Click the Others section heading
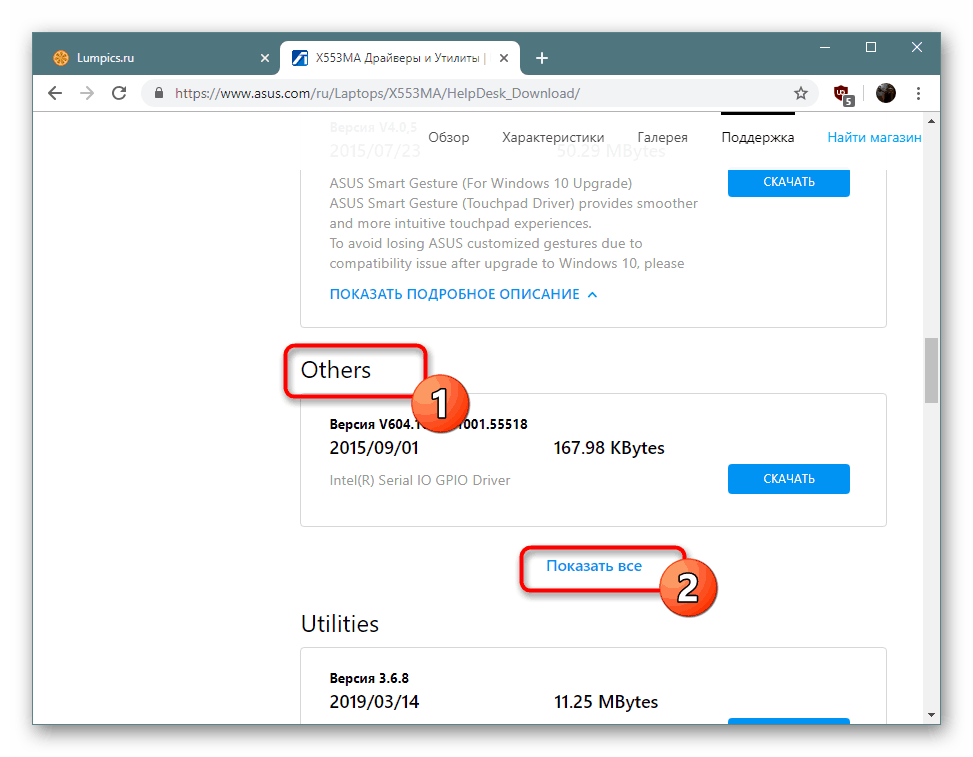This screenshot has height=757, width=973. tap(336, 370)
